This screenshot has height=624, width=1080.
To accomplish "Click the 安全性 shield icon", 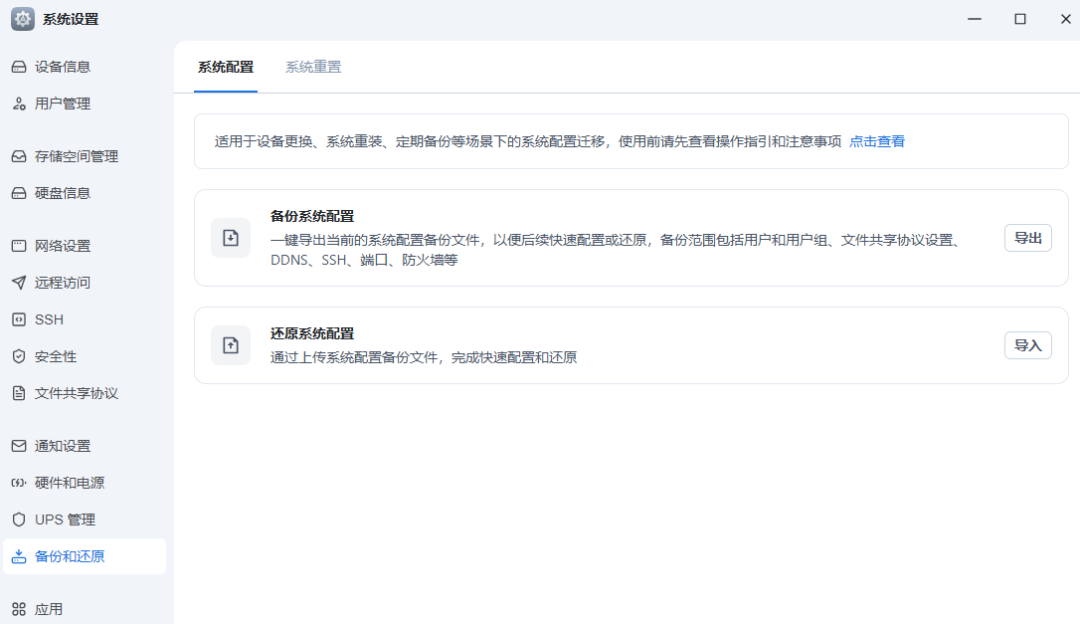I will point(18,357).
